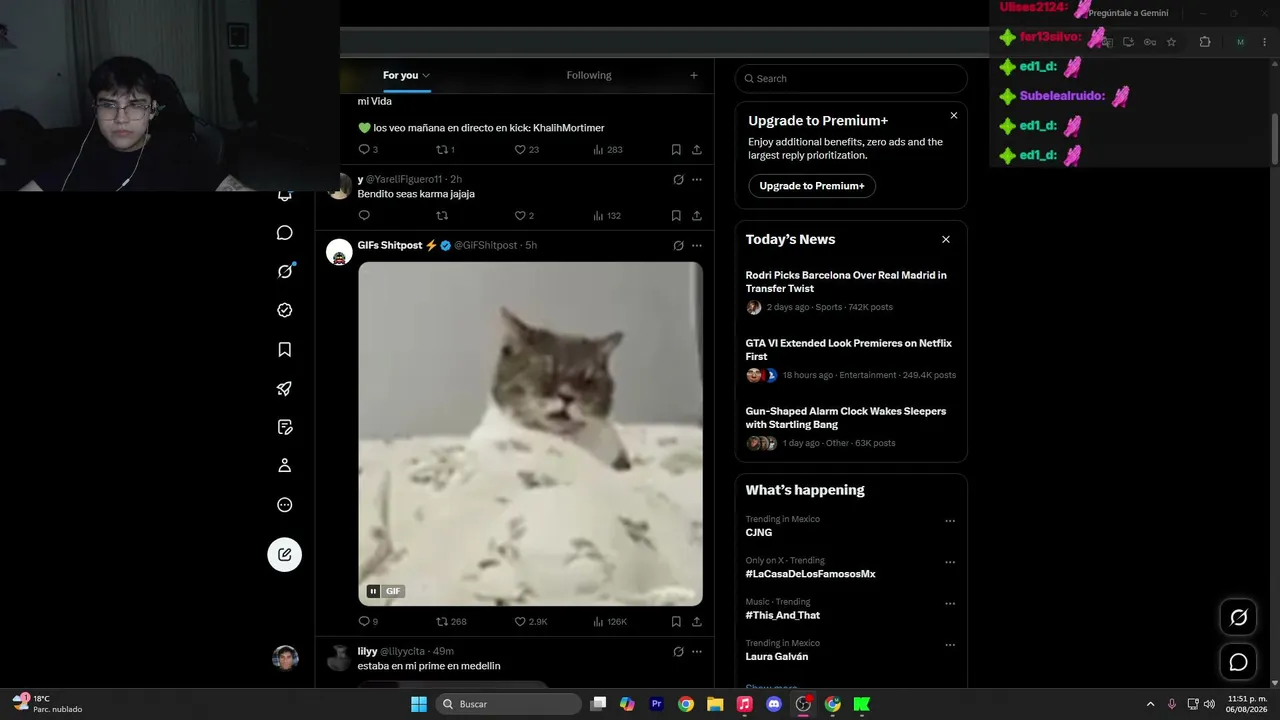The image size is (1280, 720).
Task: Open floating Grok button at bottom right
Action: pos(1238,618)
